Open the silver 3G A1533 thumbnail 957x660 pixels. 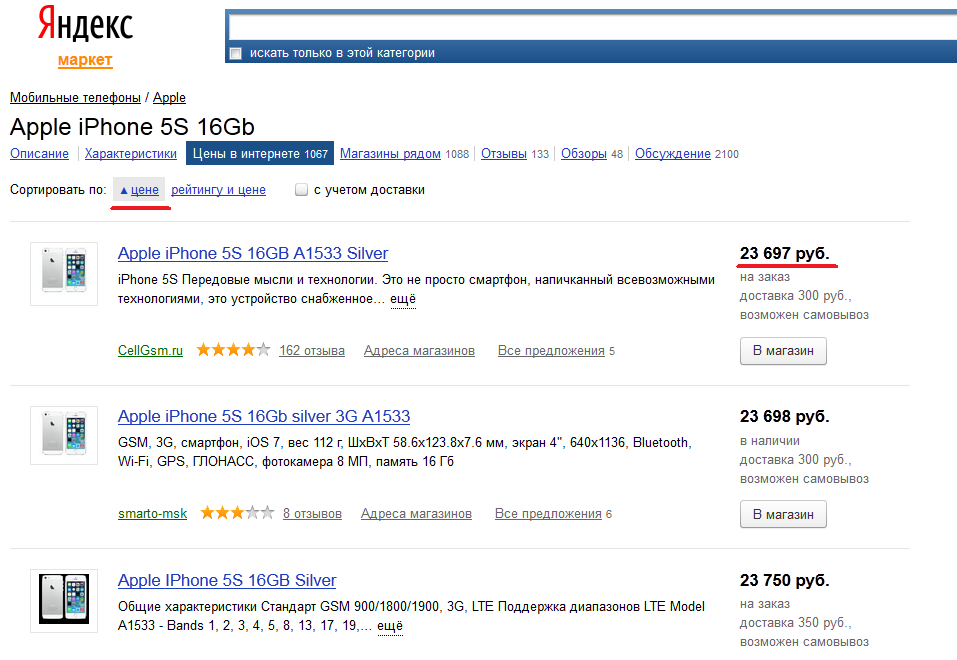tap(64, 435)
